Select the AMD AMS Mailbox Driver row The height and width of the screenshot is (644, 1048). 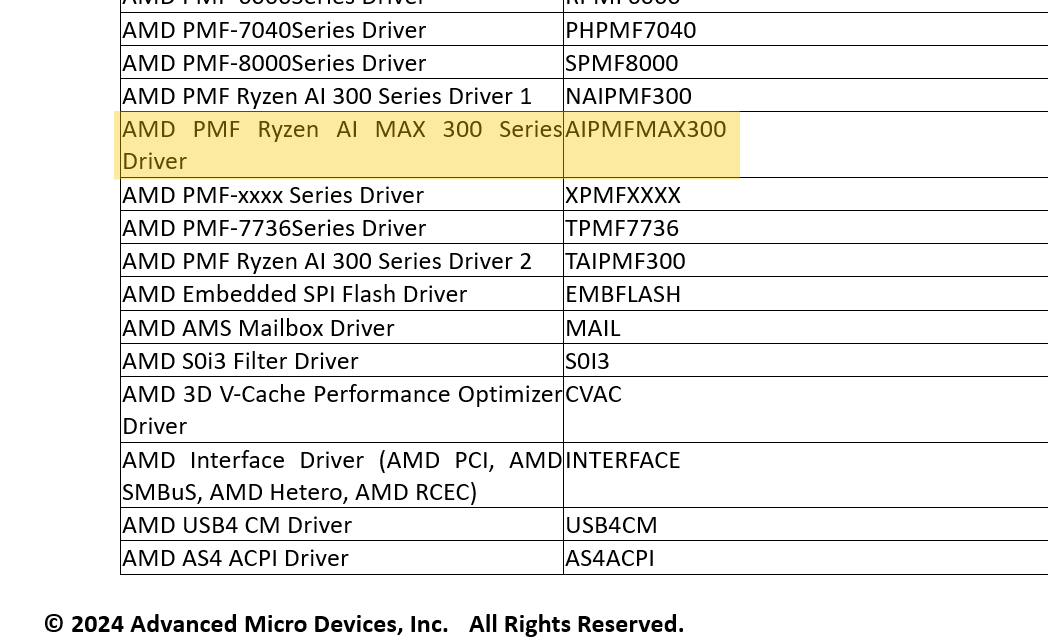pyautogui.click(x=258, y=328)
